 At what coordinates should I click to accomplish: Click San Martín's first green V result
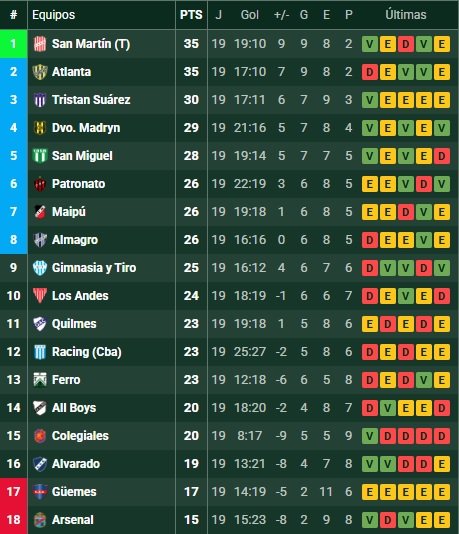point(370,44)
